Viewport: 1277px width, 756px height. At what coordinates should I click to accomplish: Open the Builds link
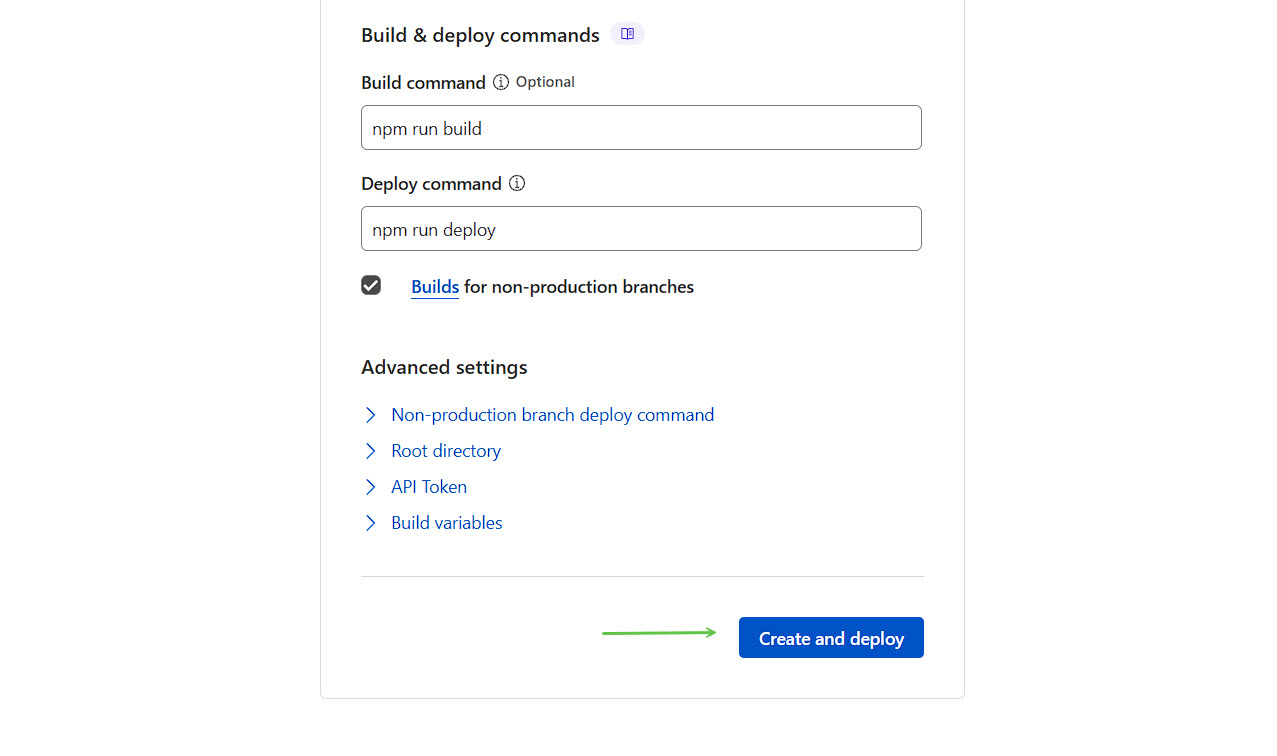click(x=435, y=287)
